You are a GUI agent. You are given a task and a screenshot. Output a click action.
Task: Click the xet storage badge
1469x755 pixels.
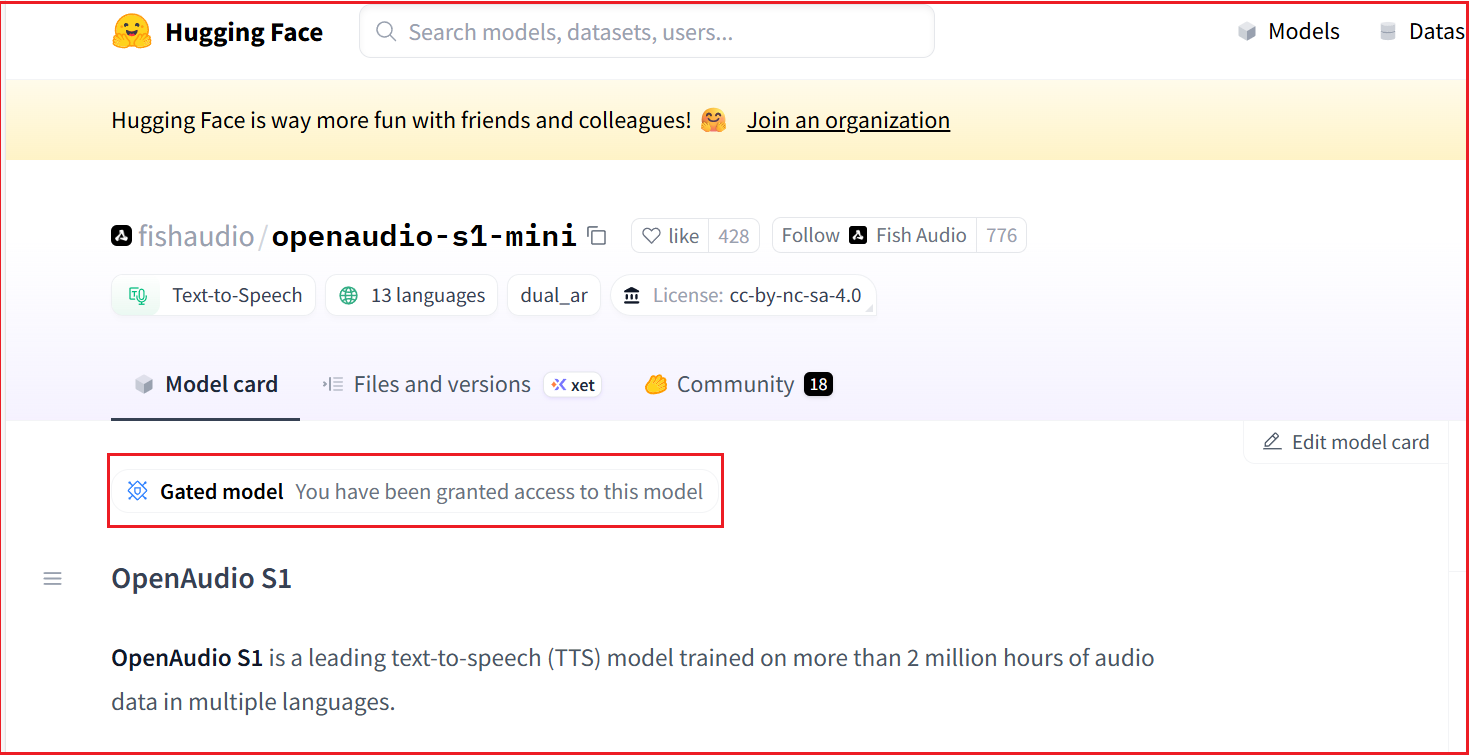pyautogui.click(x=573, y=385)
